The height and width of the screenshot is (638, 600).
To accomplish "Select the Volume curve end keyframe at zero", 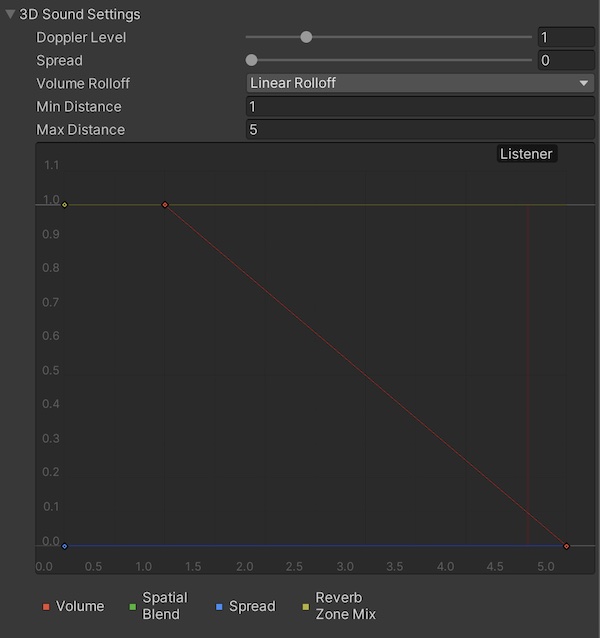I will pos(566,546).
